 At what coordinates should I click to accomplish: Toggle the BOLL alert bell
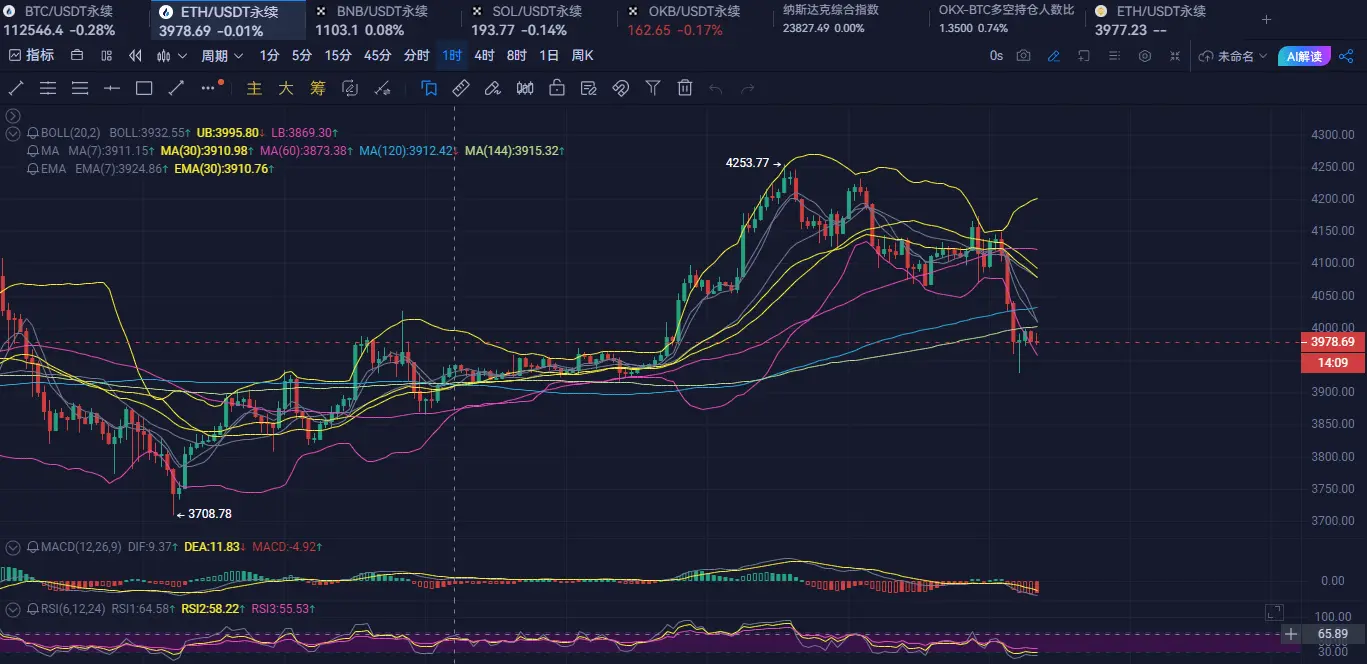[x=34, y=133]
